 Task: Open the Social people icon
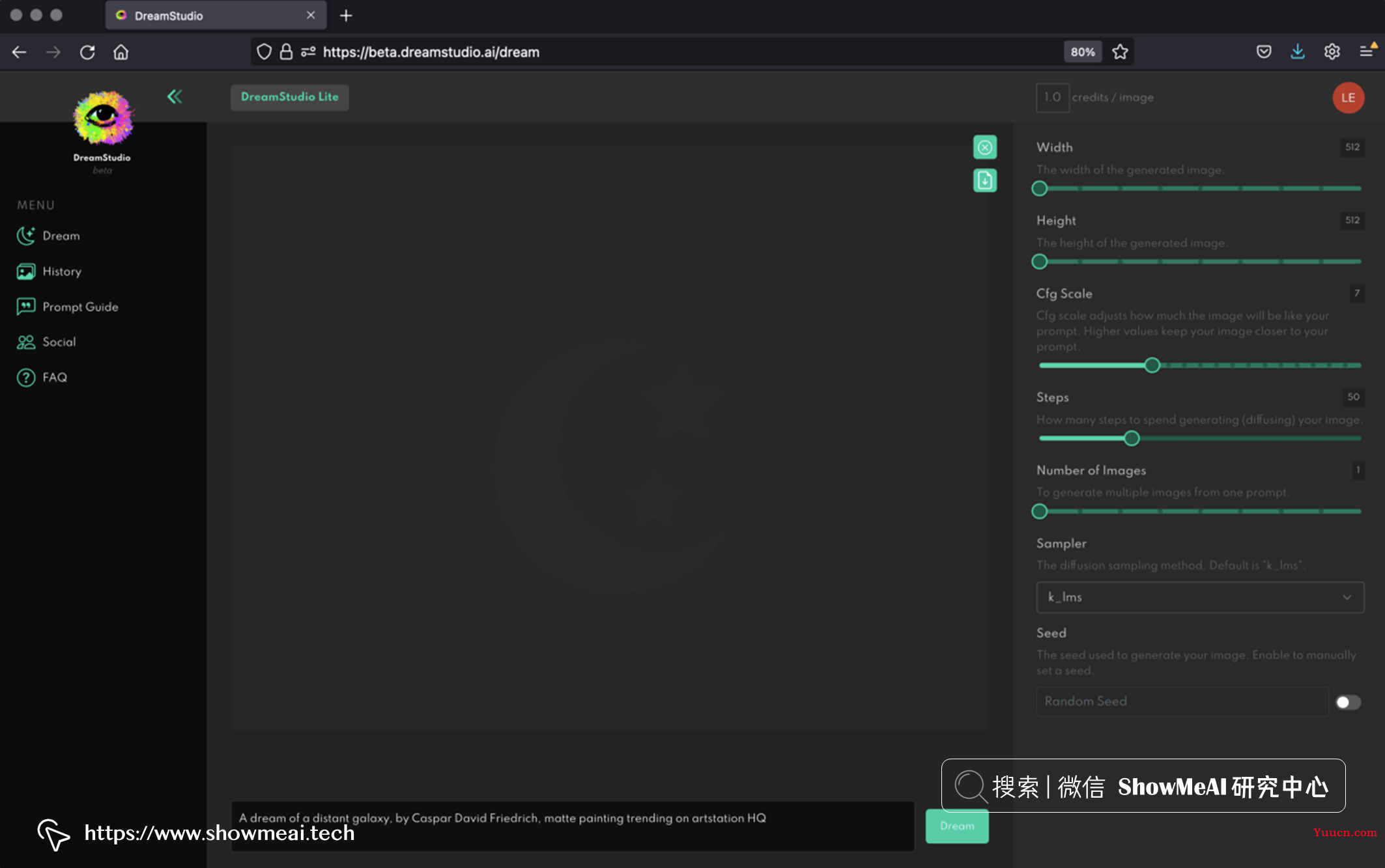[x=26, y=342]
